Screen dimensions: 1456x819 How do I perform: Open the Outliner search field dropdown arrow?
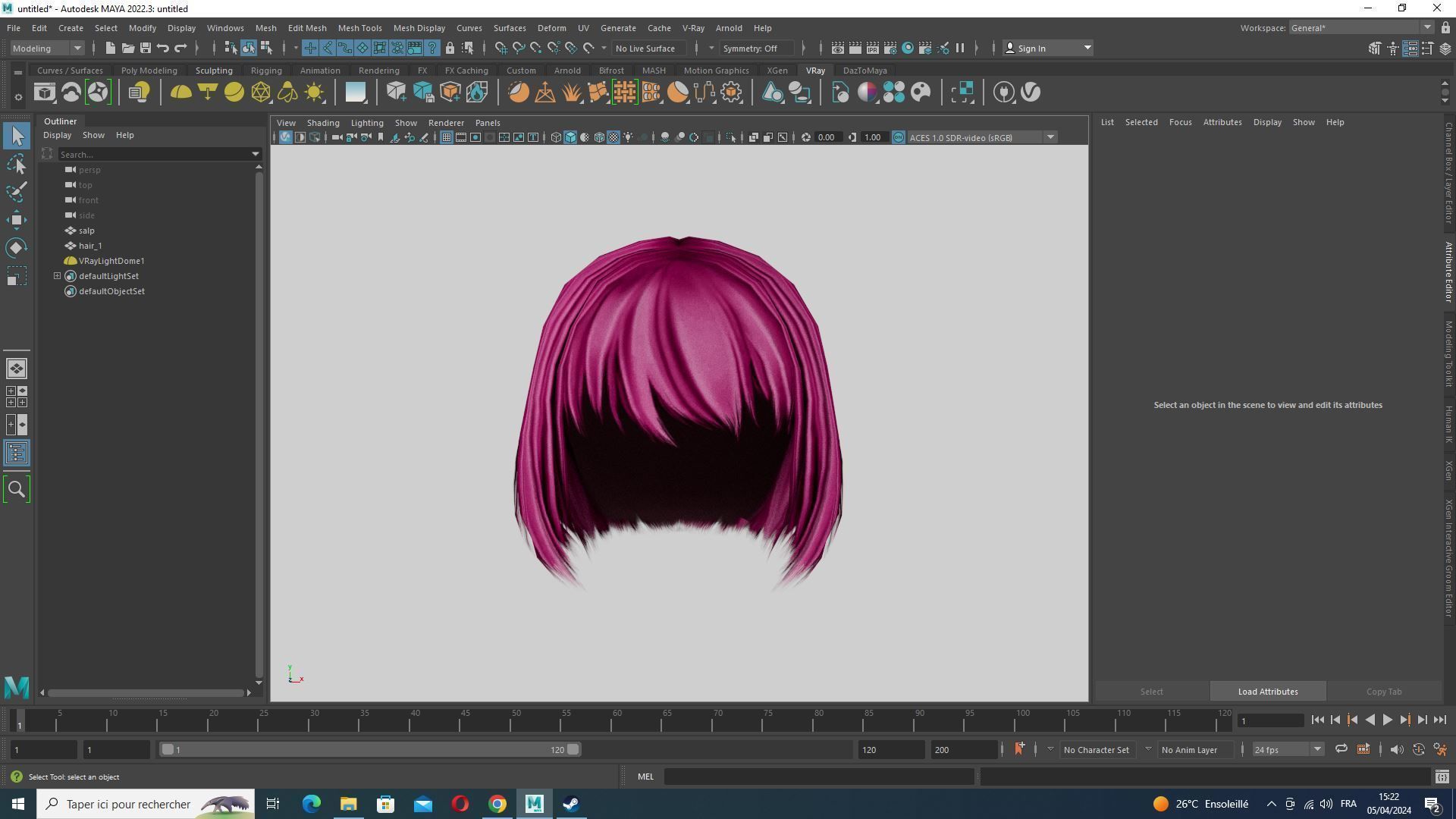(x=255, y=154)
